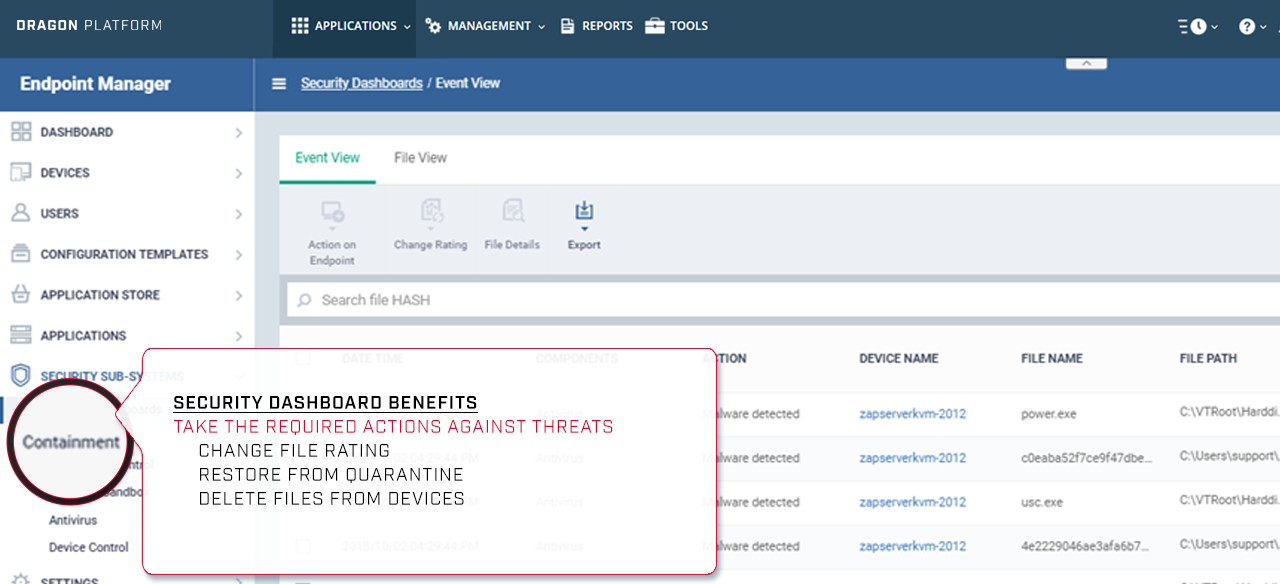Click the Dragon Platform logo
The height and width of the screenshot is (584, 1280).
click(89, 25)
